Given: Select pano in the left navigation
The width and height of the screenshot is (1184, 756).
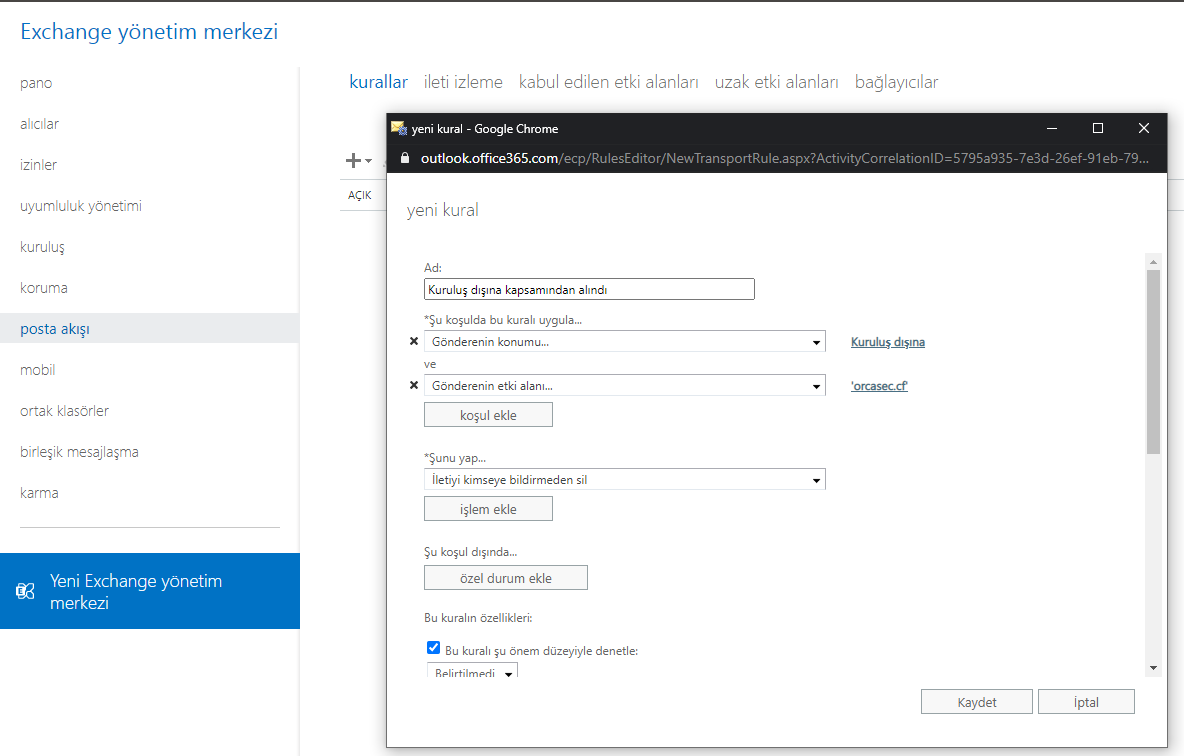Looking at the screenshot, I should pyautogui.click(x=36, y=83).
